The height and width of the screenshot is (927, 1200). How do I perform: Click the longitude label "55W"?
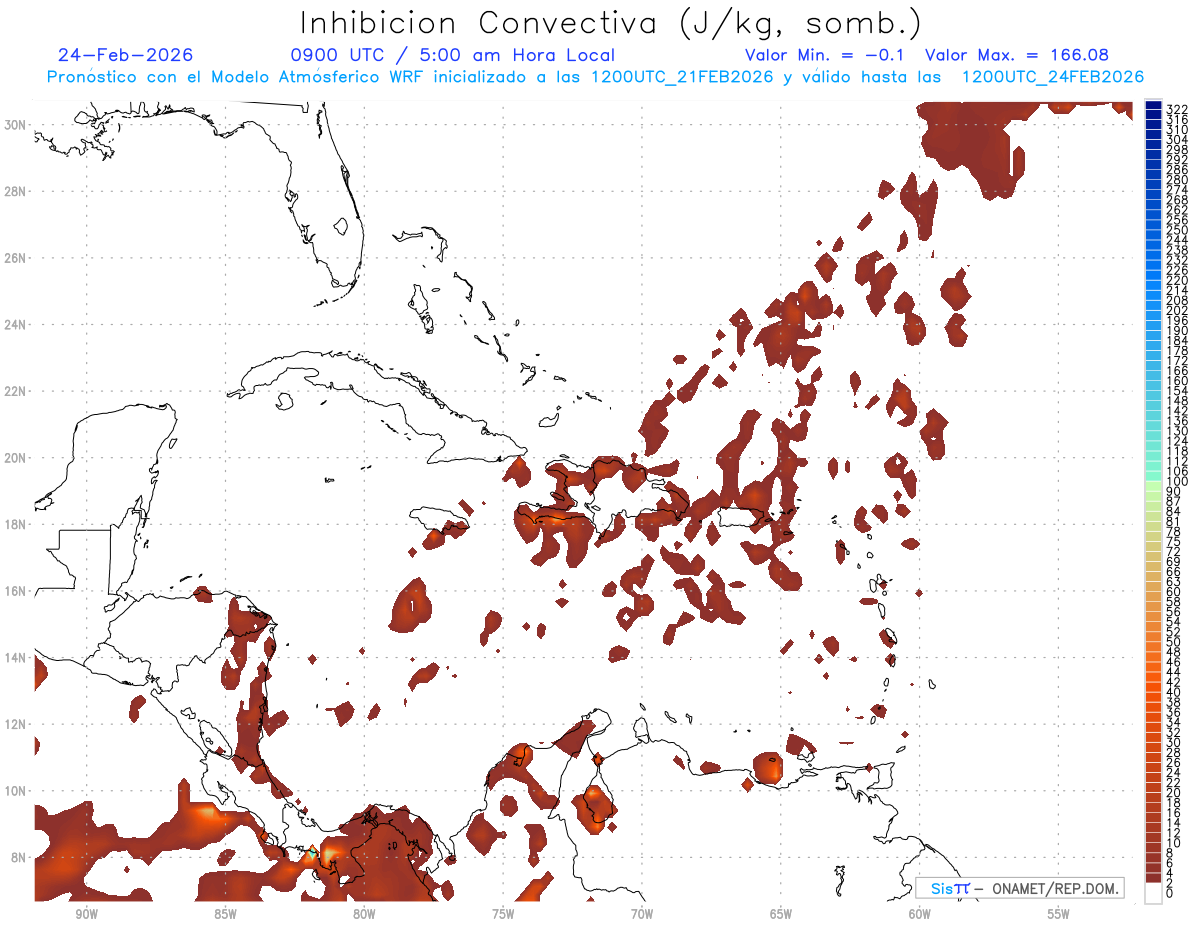pos(1059,914)
